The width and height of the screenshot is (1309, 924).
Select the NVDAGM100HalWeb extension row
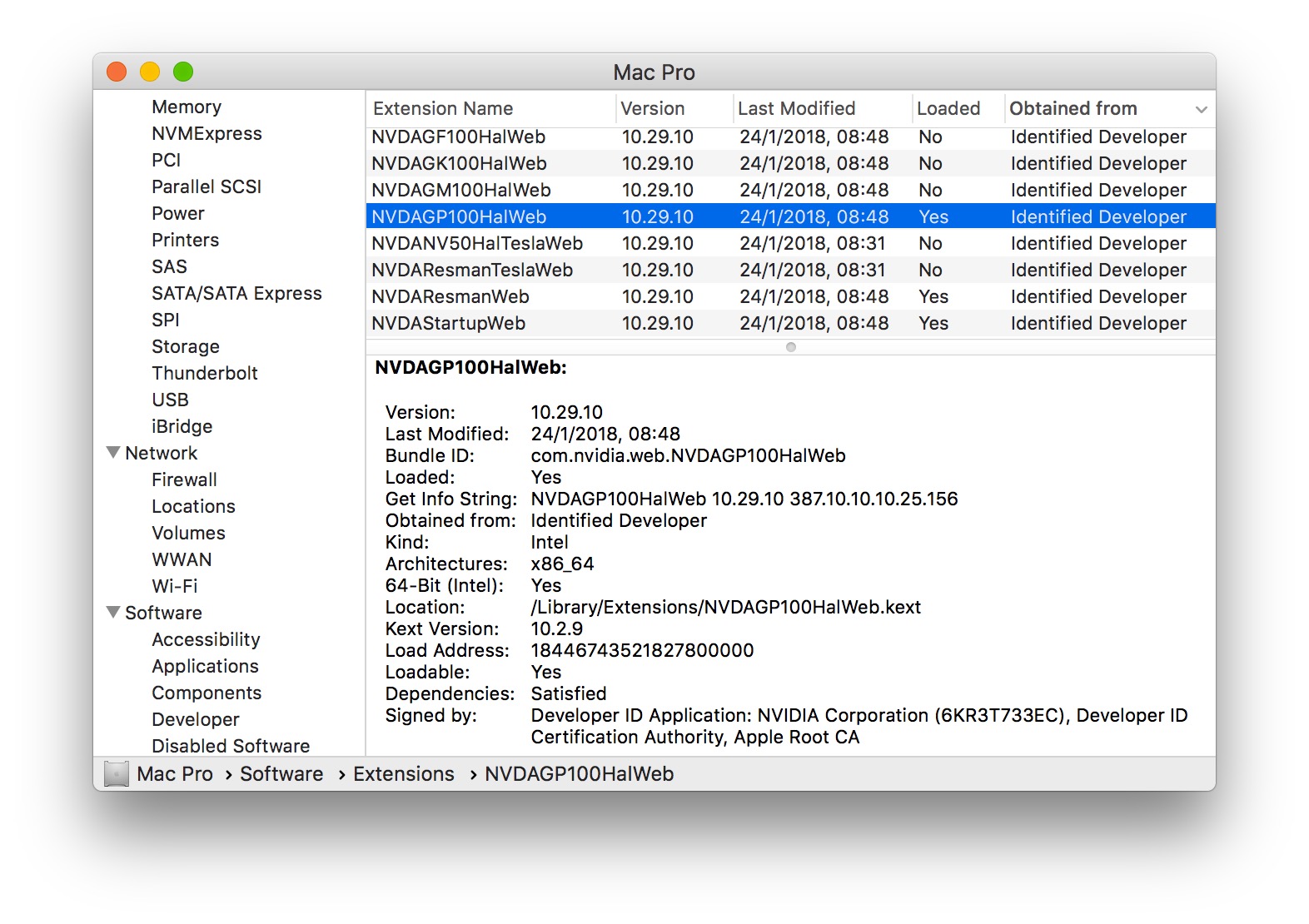pyautogui.click(x=790, y=190)
